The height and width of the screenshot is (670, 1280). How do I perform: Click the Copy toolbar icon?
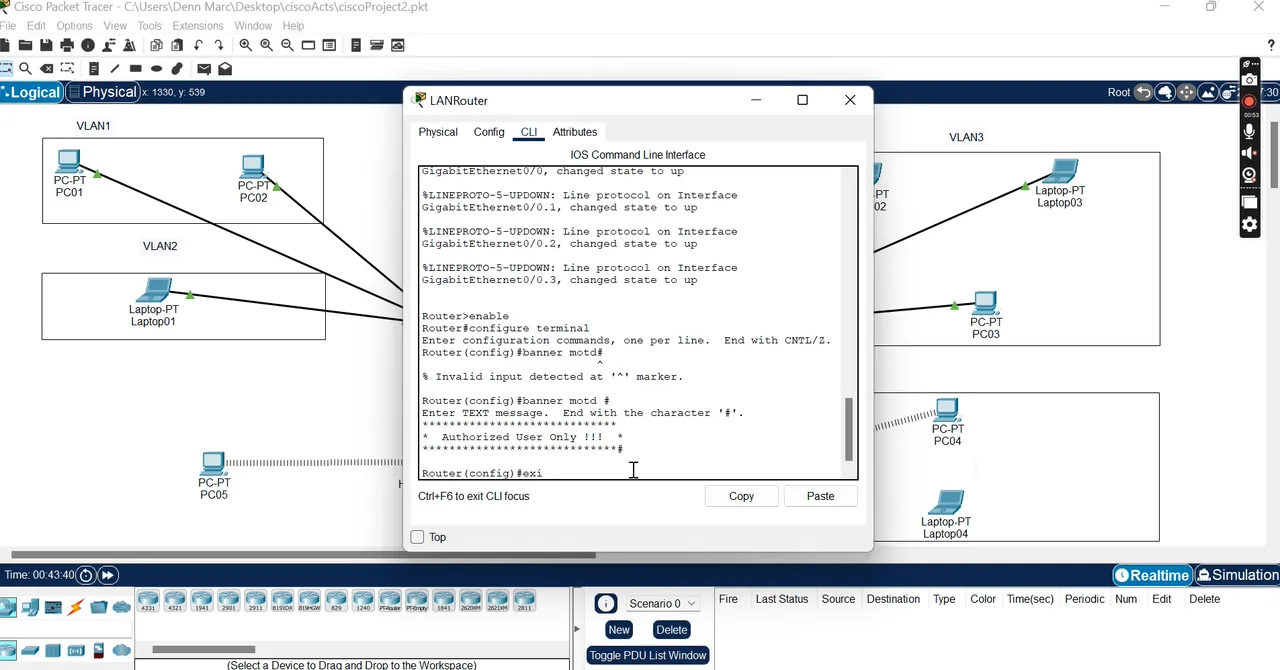point(156,45)
